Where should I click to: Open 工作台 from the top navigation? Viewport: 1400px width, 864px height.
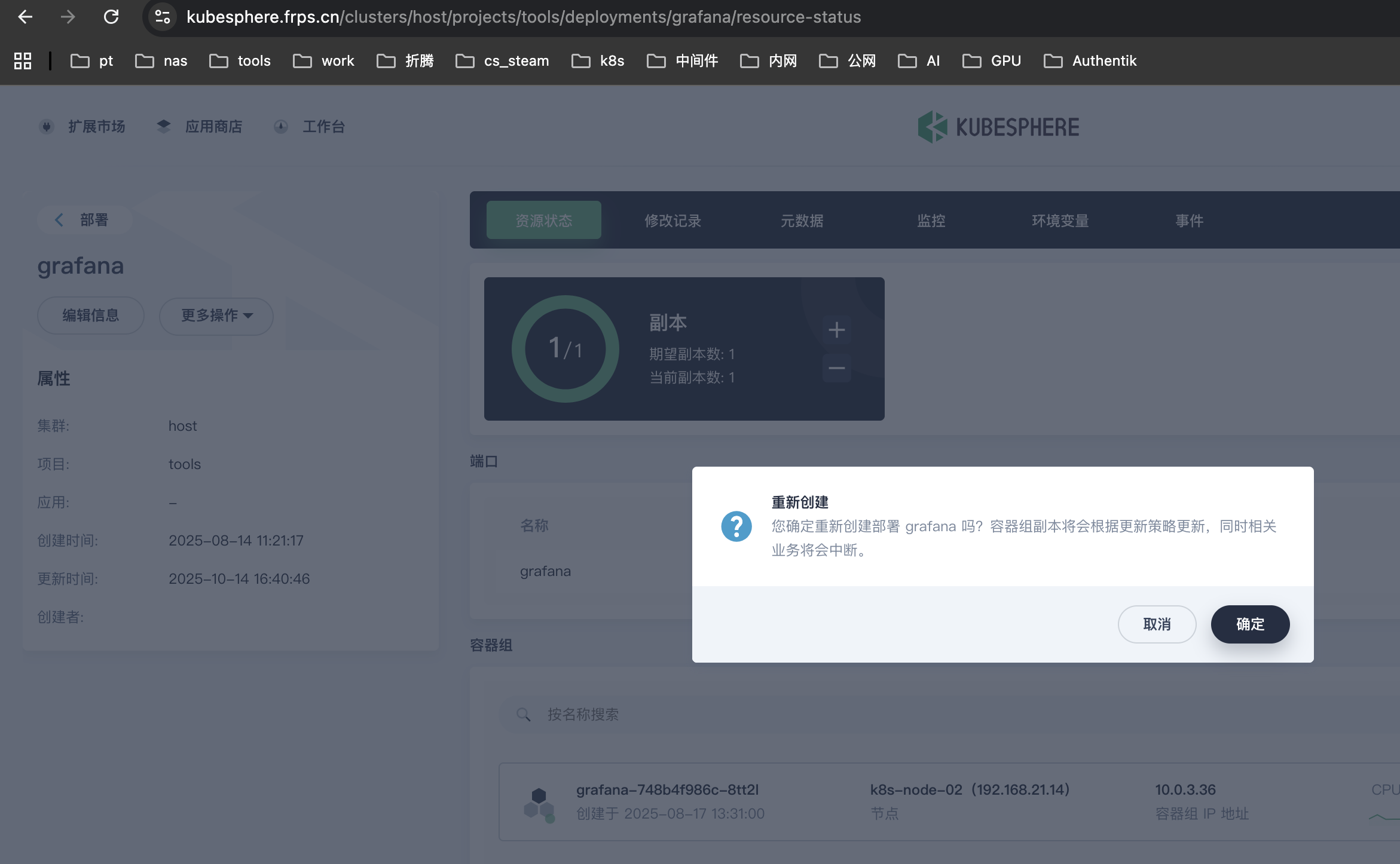point(323,127)
